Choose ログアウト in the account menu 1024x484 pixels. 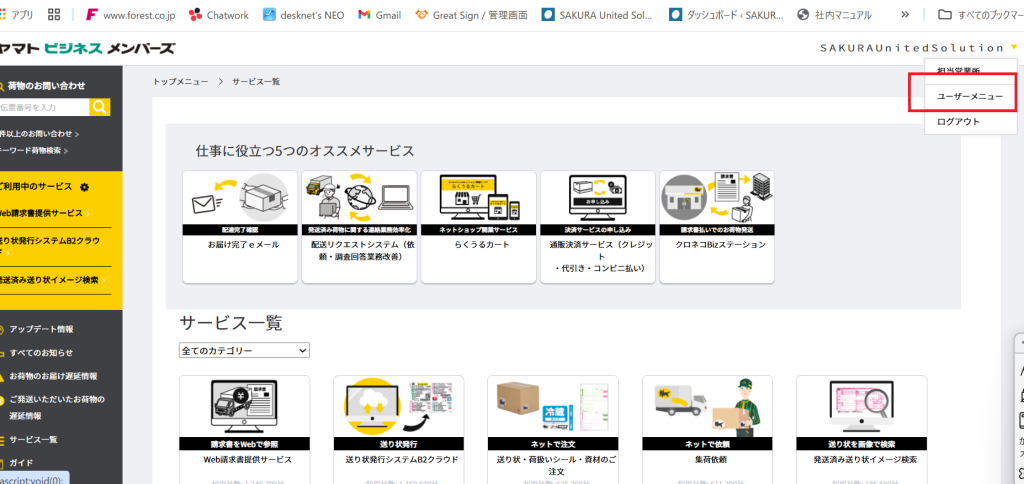click(x=958, y=122)
